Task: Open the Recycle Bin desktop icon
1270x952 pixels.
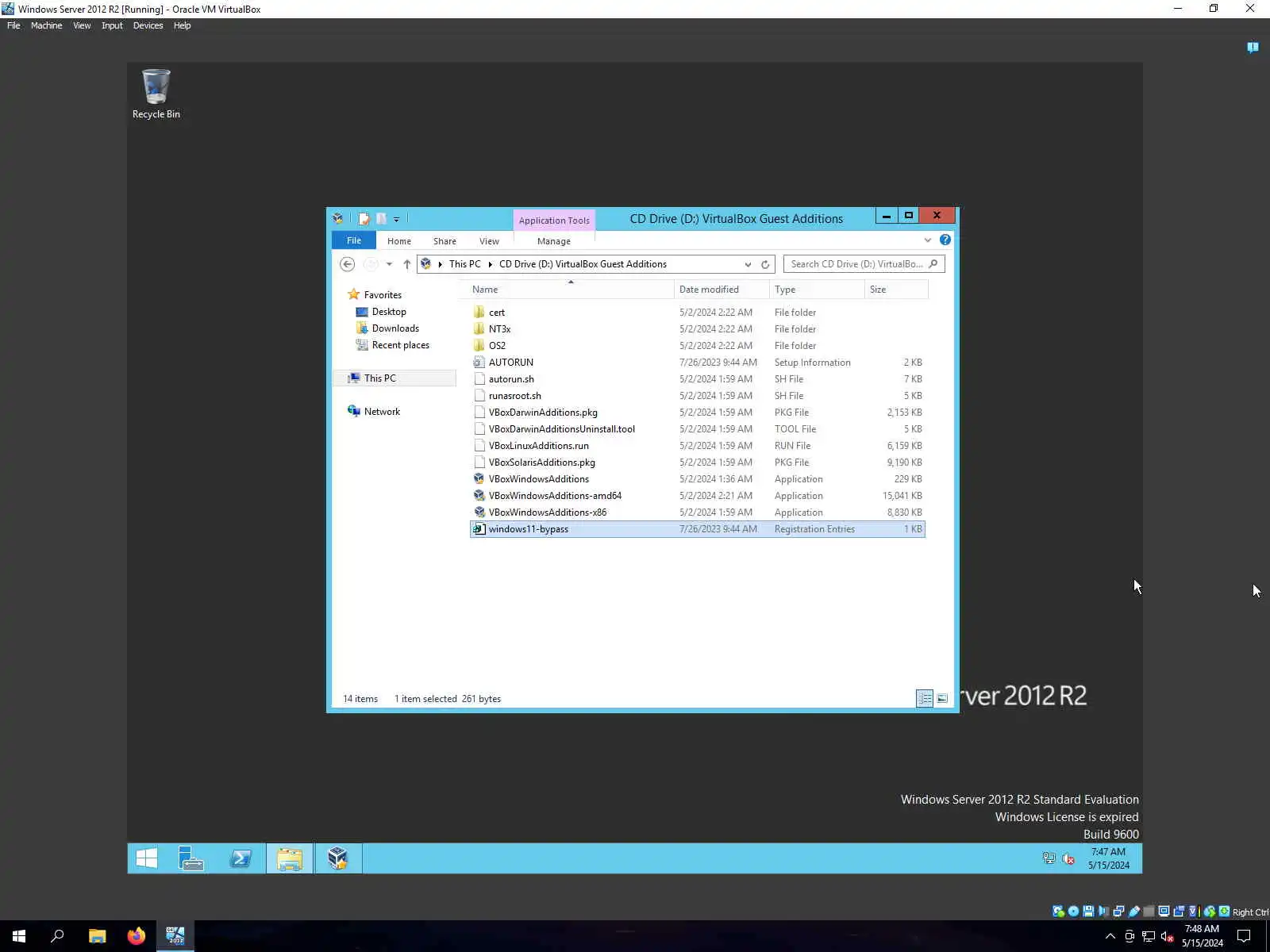Action: [156, 94]
